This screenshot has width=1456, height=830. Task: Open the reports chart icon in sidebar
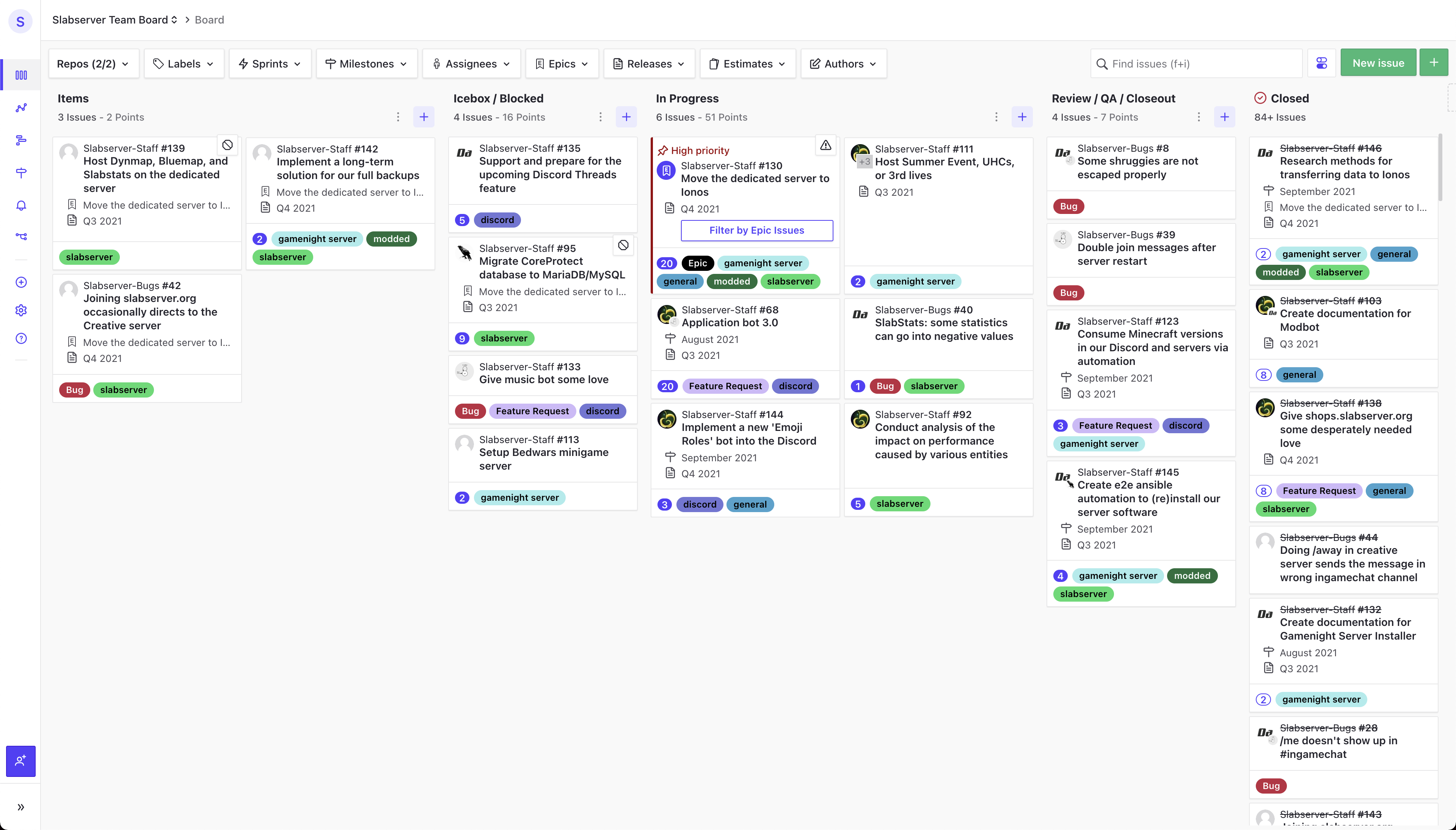pos(21,108)
